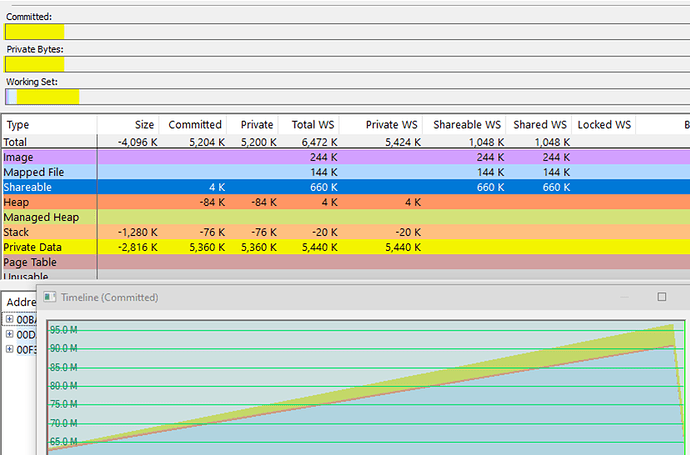Image resolution: width=690 pixels, height=455 pixels.
Task: Click the Locked WS column header
Action: coord(604,125)
